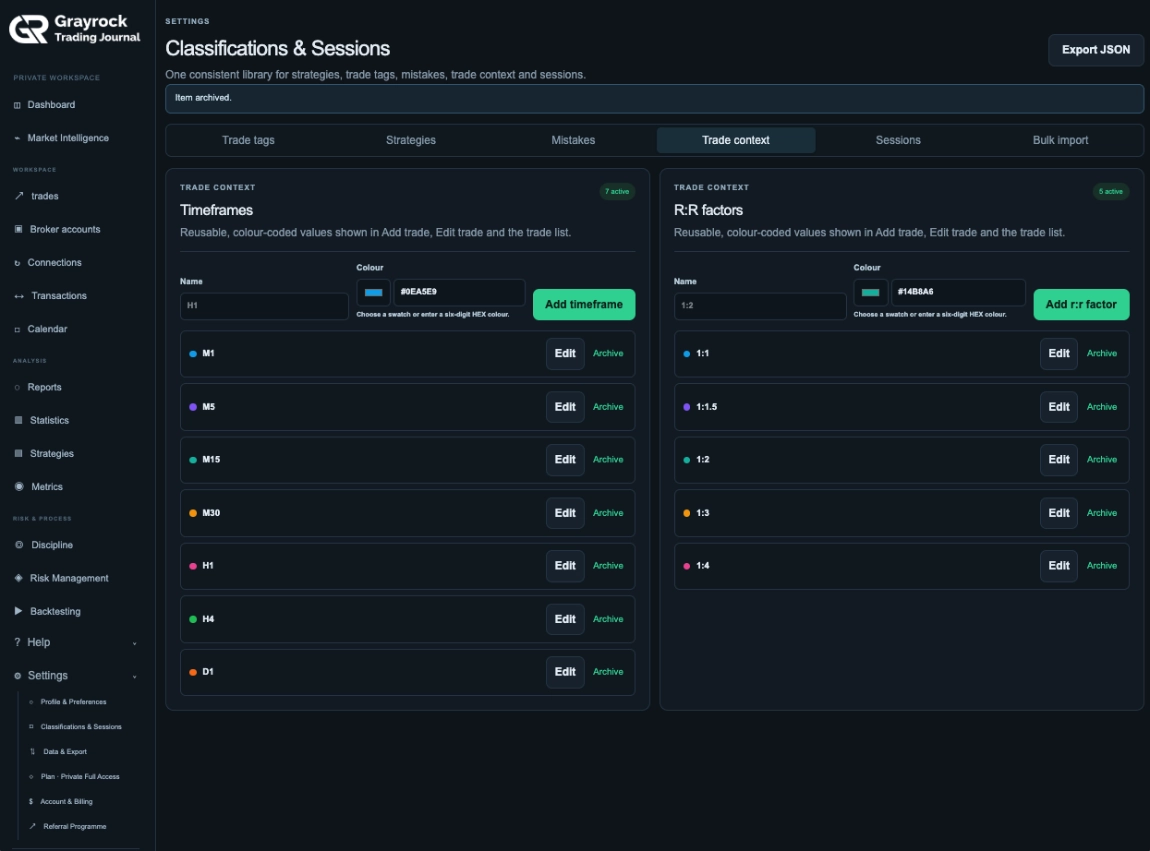Edit the 1:1.5 R:R factor

[x=1058, y=406]
